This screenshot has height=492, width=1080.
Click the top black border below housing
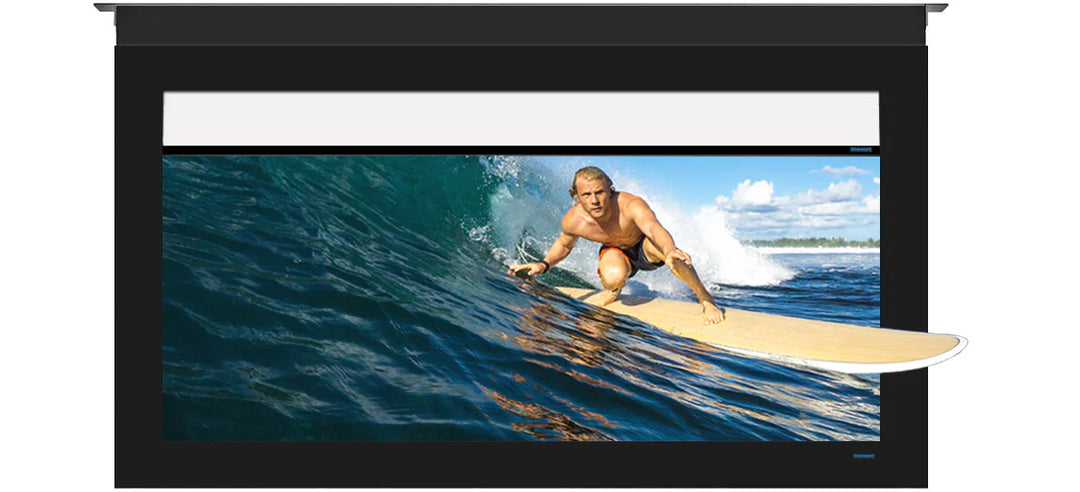(521, 68)
